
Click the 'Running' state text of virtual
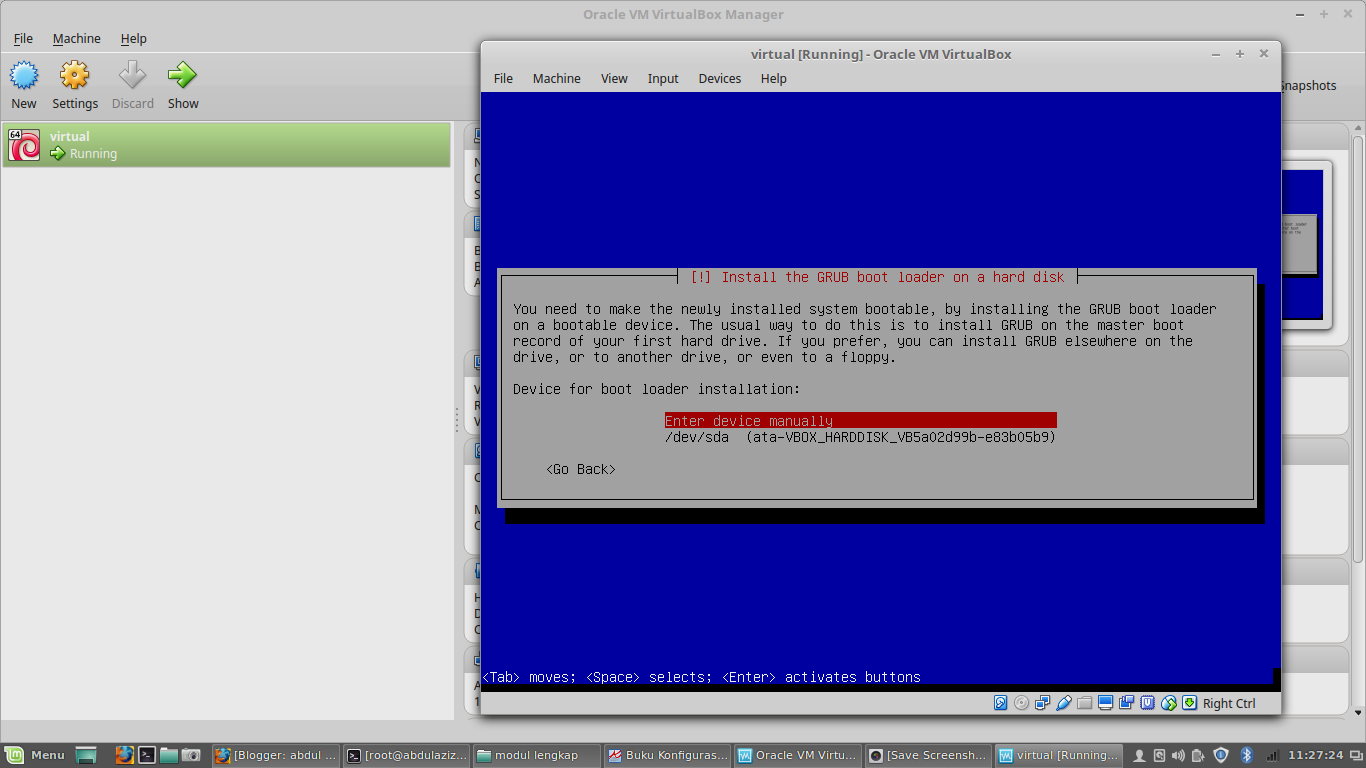click(93, 154)
